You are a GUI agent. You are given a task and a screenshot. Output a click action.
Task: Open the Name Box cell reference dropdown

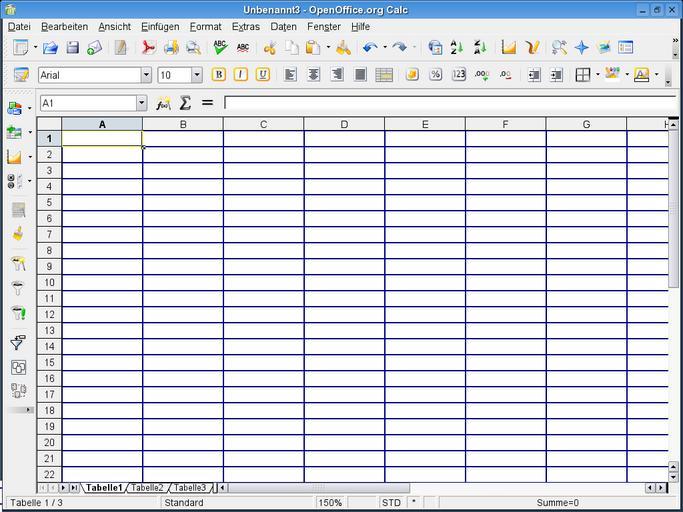(141, 103)
